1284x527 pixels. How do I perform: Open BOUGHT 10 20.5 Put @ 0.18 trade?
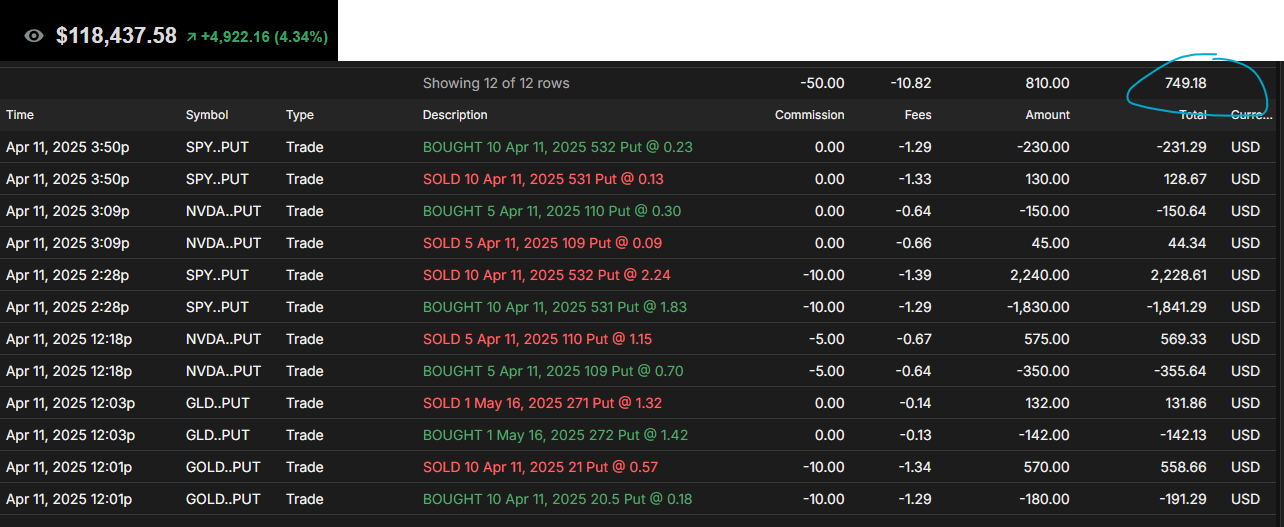(557, 499)
